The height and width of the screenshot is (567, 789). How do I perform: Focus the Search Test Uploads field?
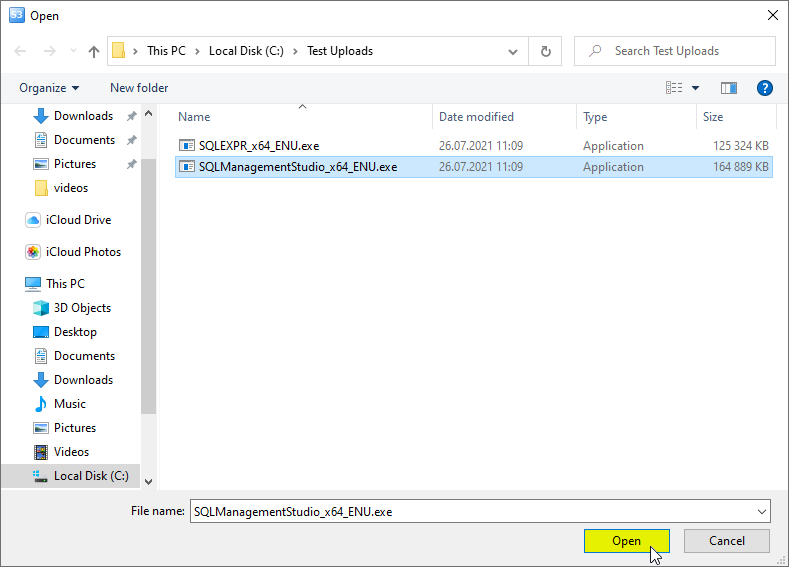click(x=675, y=51)
